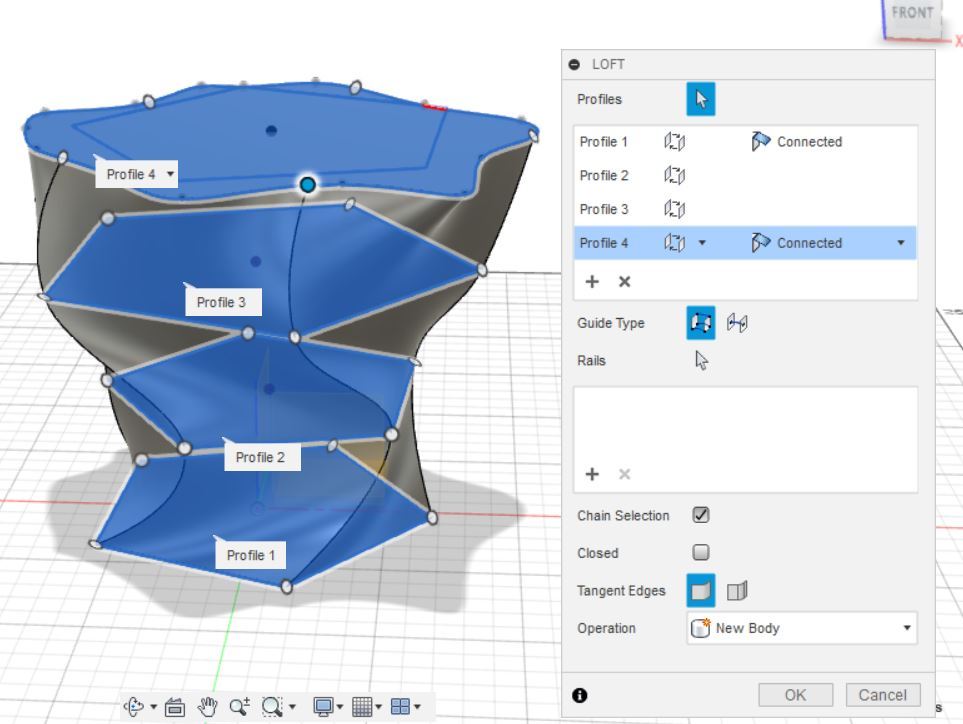Image resolution: width=963 pixels, height=724 pixels.
Task: Enable the Closed checkbox
Action: tap(701, 552)
